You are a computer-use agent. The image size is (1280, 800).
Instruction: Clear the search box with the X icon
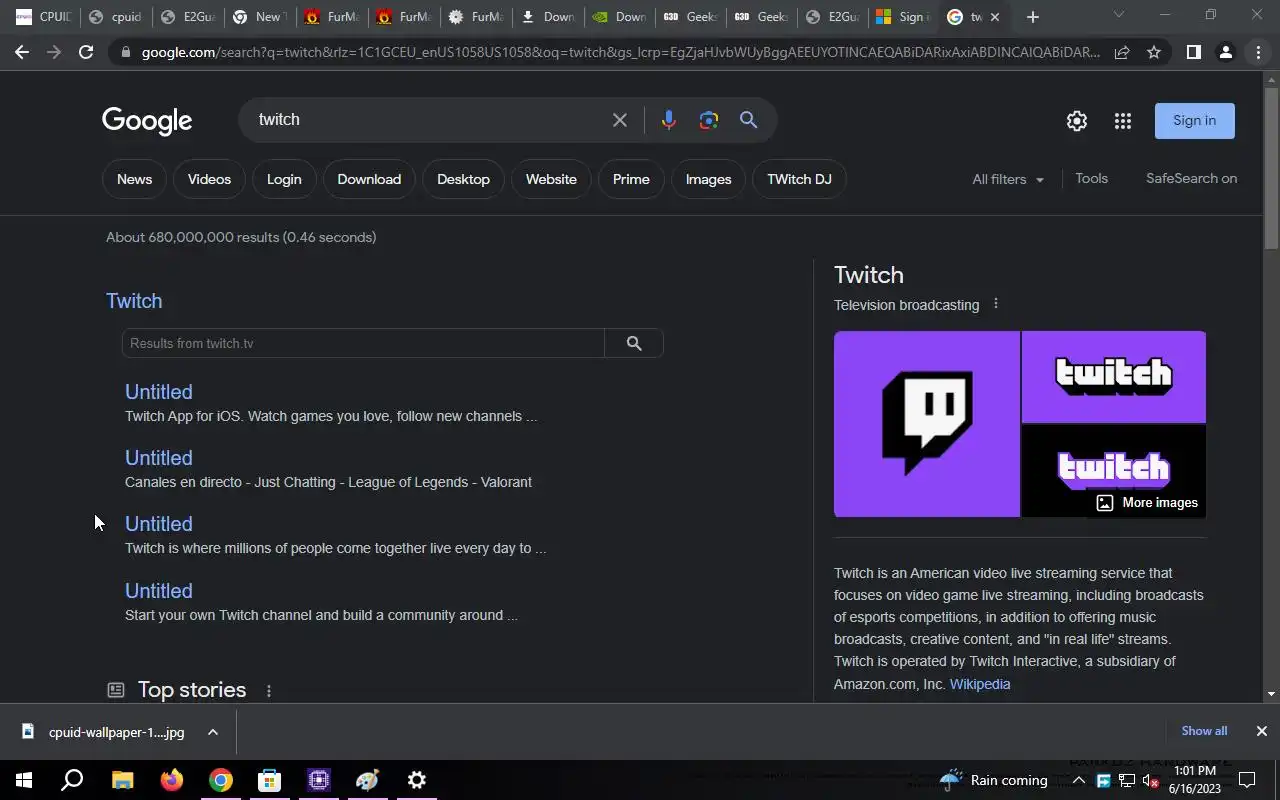[x=620, y=120]
